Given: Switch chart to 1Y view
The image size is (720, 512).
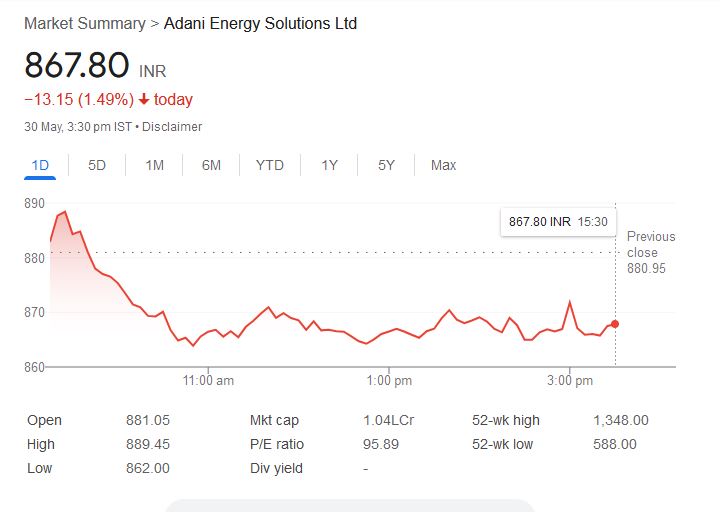Looking at the screenshot, I should pyautogui.click(x=329, y=165).
